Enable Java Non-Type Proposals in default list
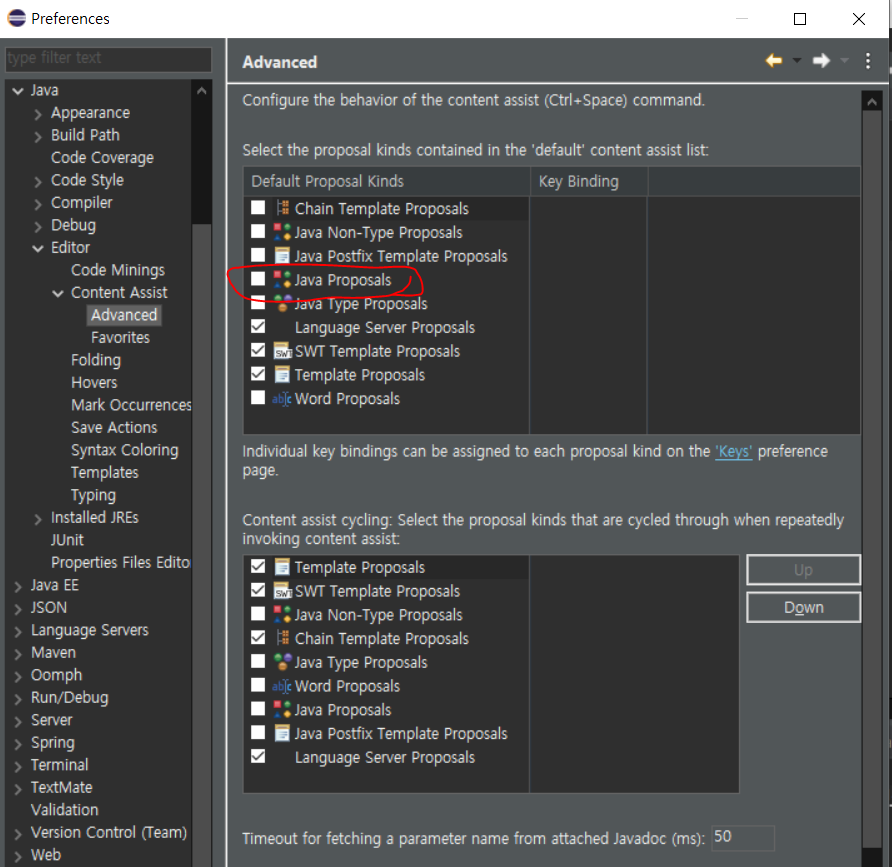The image size is (892, 867). pos(258,232)
